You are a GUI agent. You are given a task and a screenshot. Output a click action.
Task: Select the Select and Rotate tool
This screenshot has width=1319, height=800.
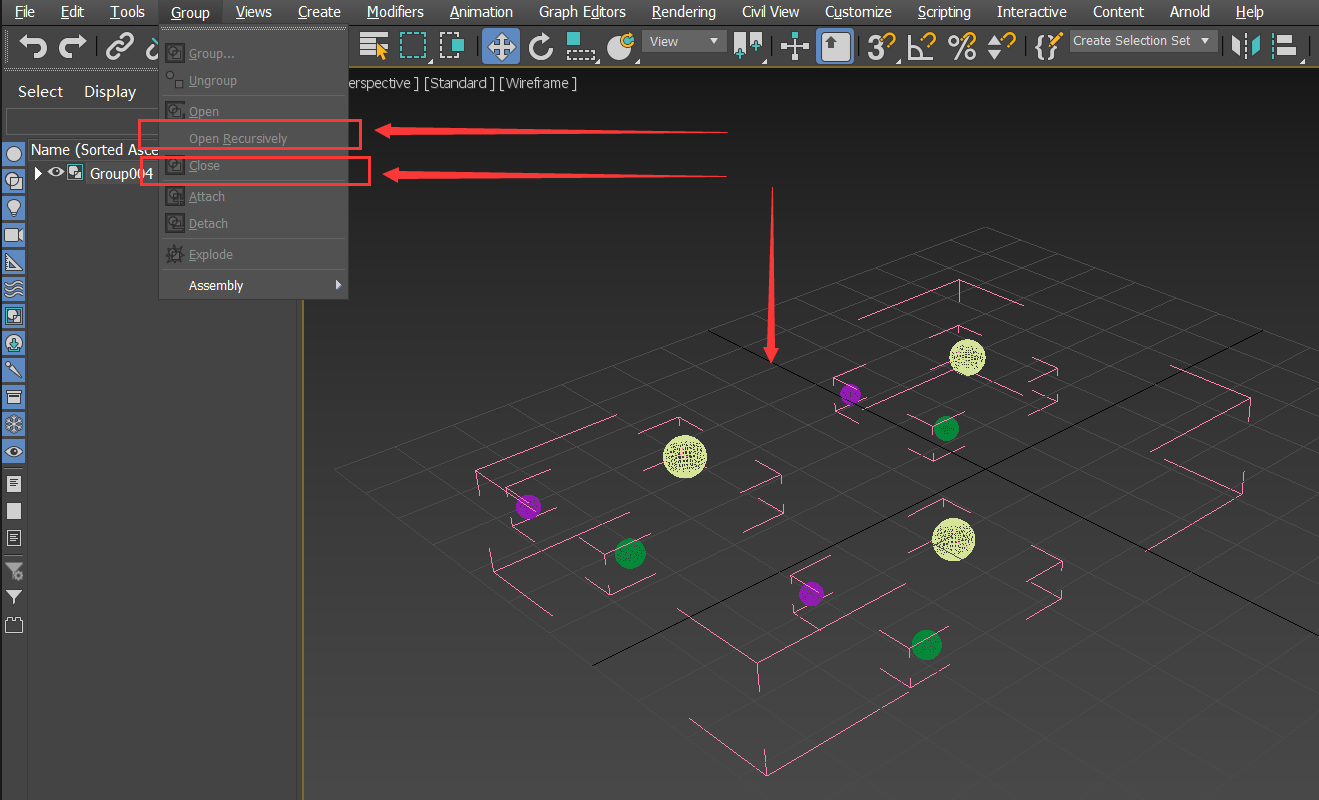click(541, 46)
